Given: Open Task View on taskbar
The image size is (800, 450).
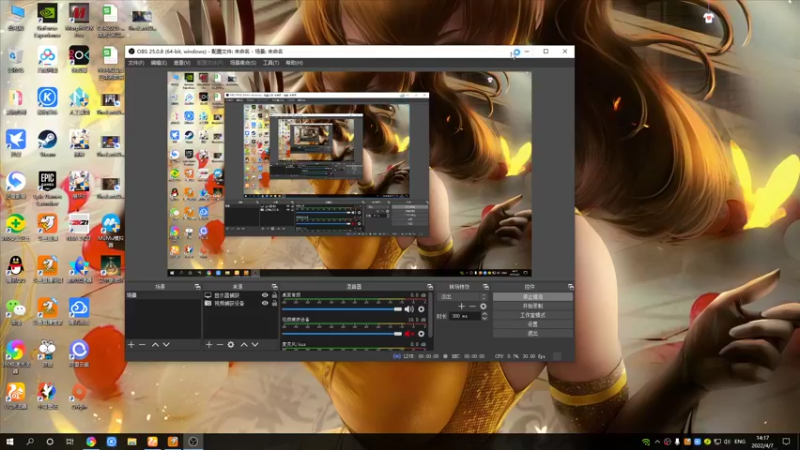Looking at the screenshot, I should 70,441.
